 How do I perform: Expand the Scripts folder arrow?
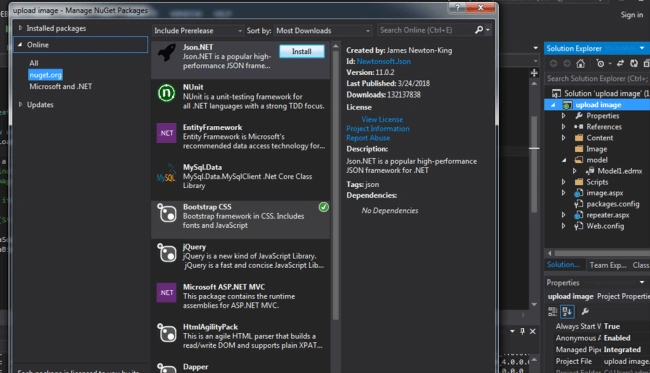click(x=563, y=182)
